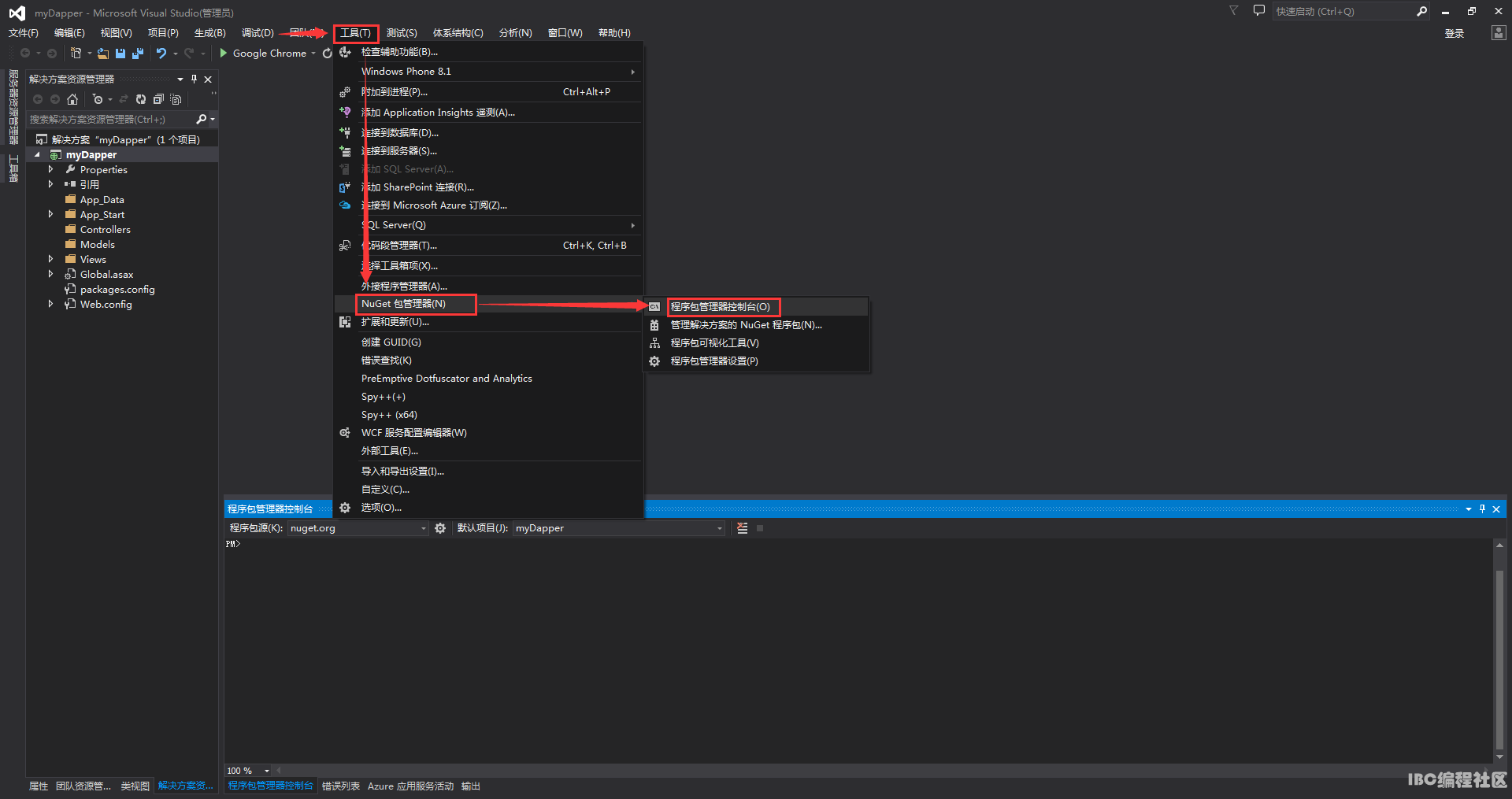Screen dimensions: 1512x799
Task: Expand the Web.config node
Action: (51, 304)
